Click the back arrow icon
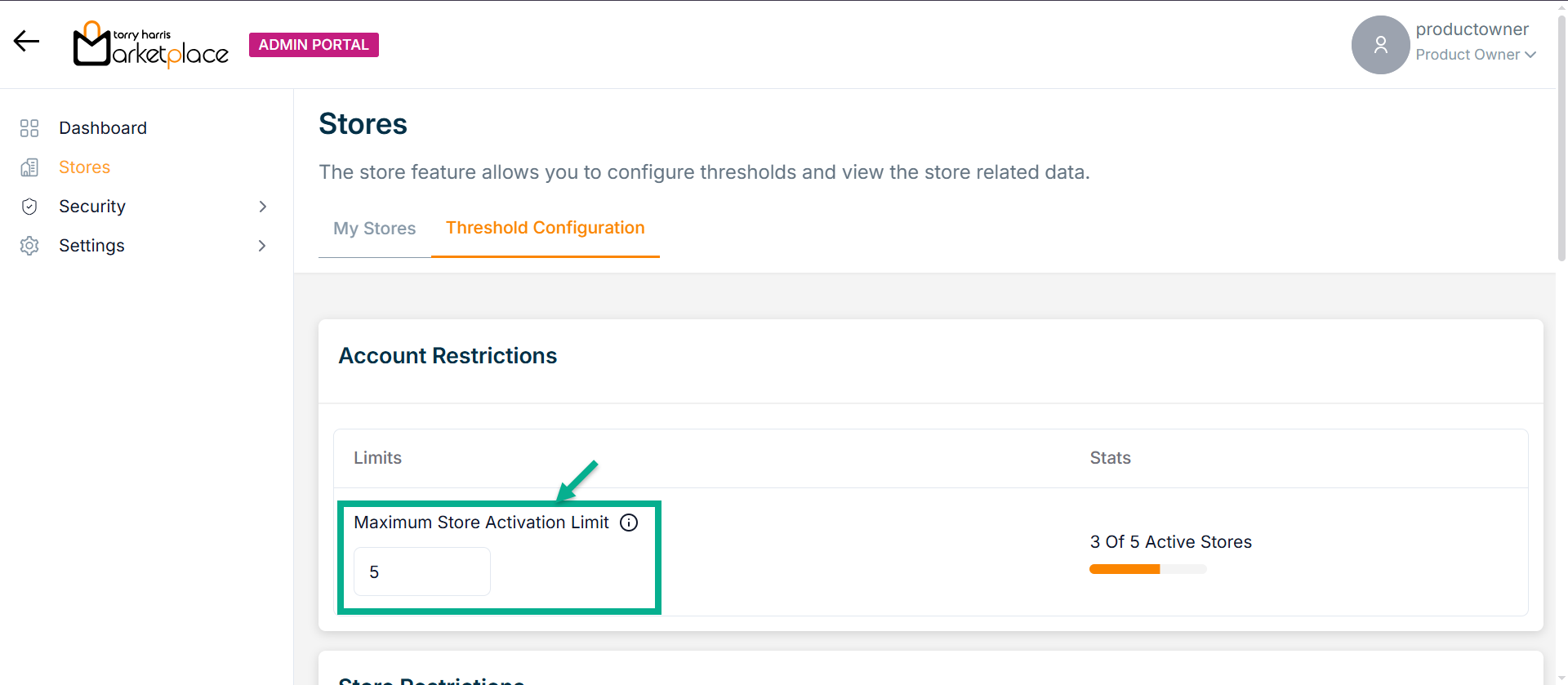The width and height of the screenshot is (1568, 685). (26, 42)
